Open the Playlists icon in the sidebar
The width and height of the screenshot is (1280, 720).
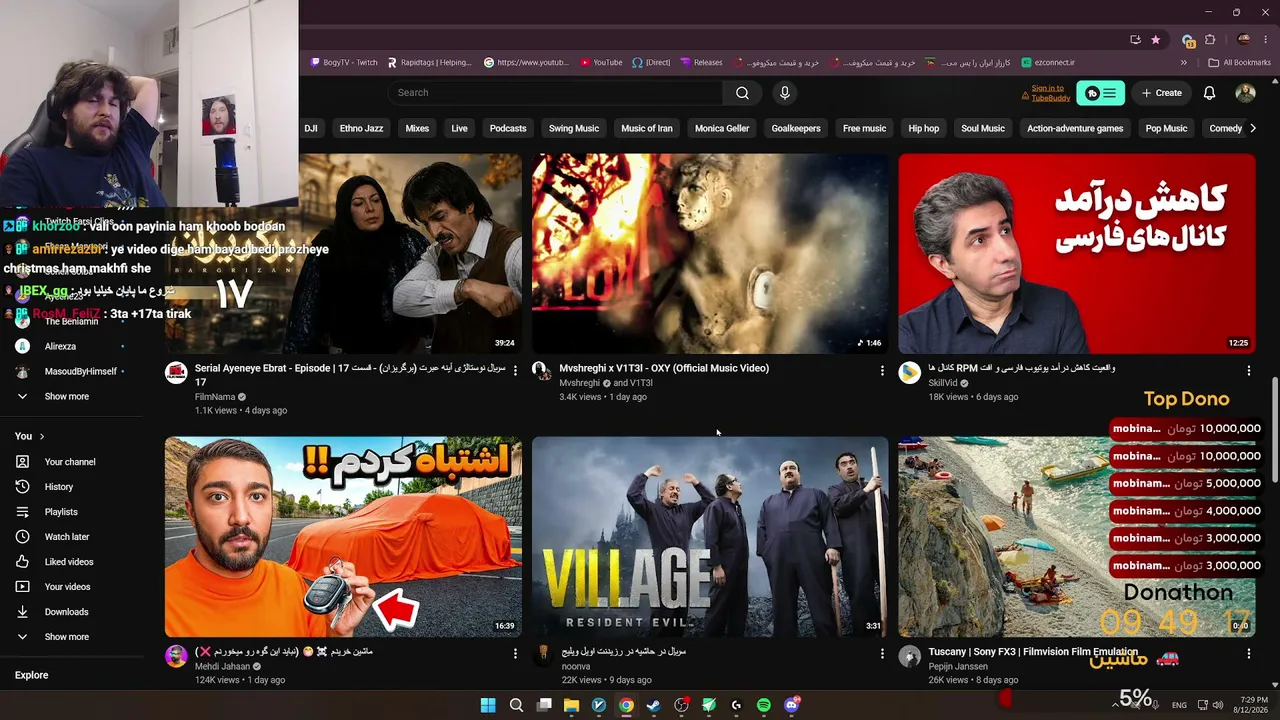22,512
